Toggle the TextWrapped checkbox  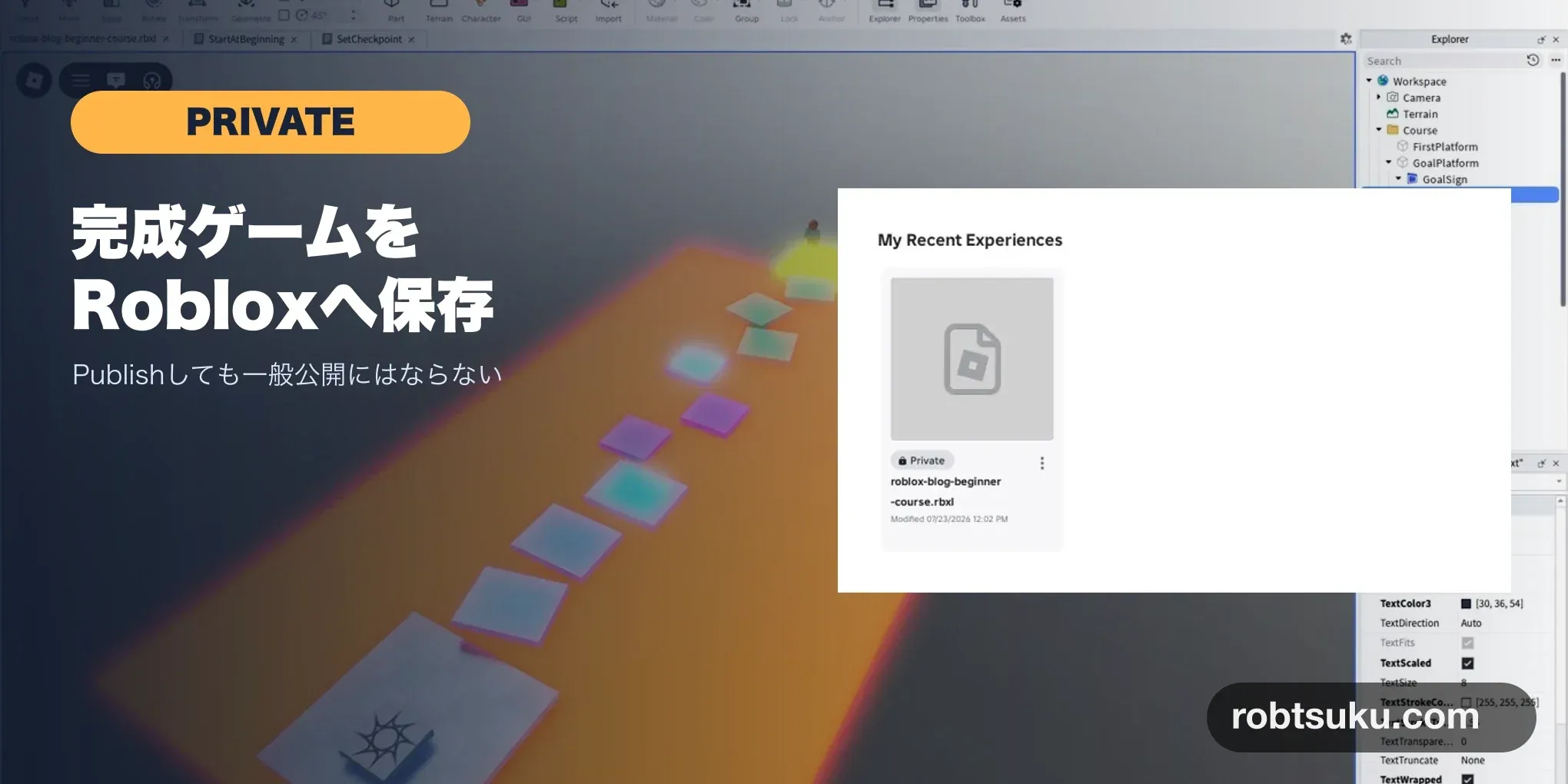coord(1467,779)
